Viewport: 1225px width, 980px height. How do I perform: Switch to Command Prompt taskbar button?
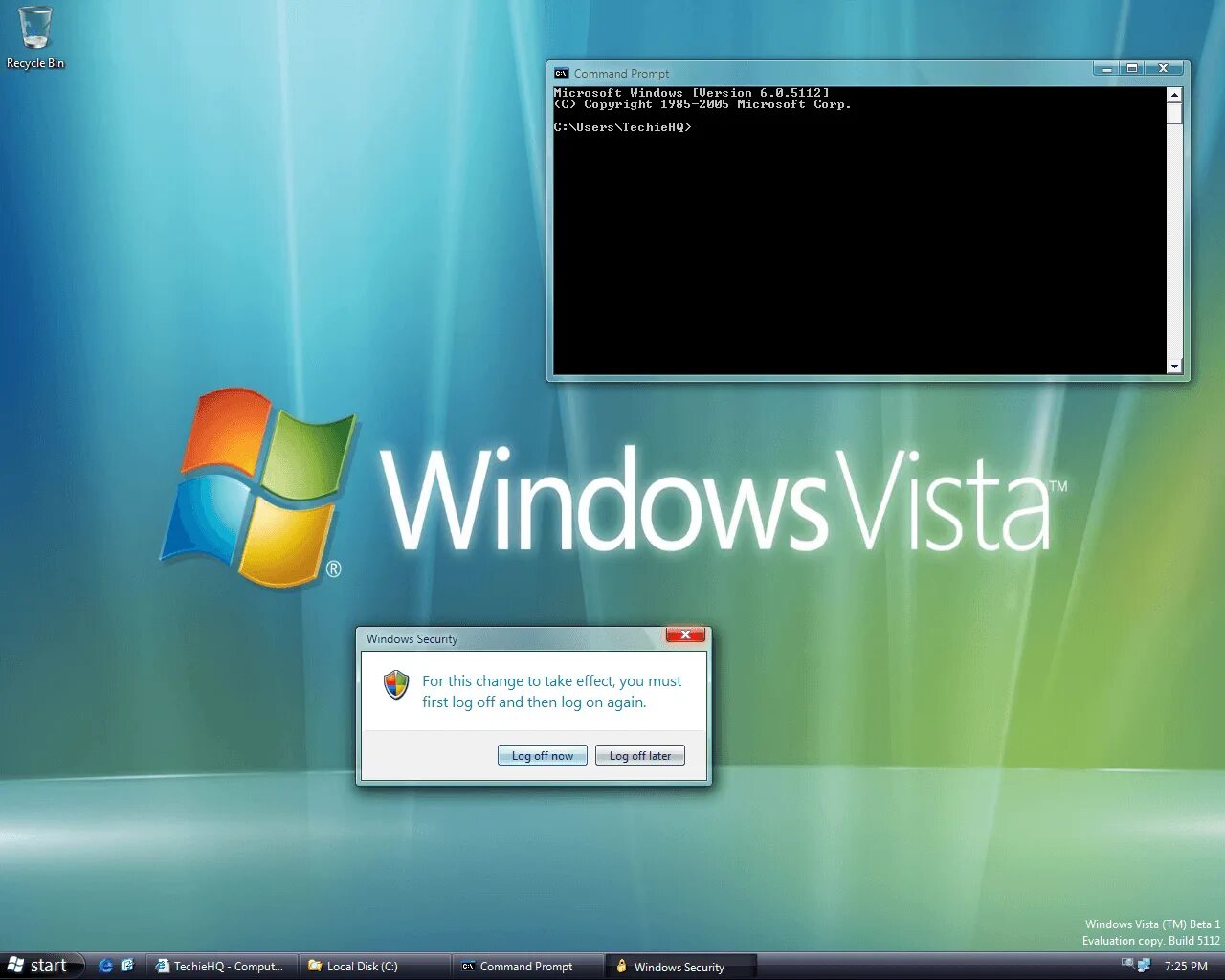(527, 967)
